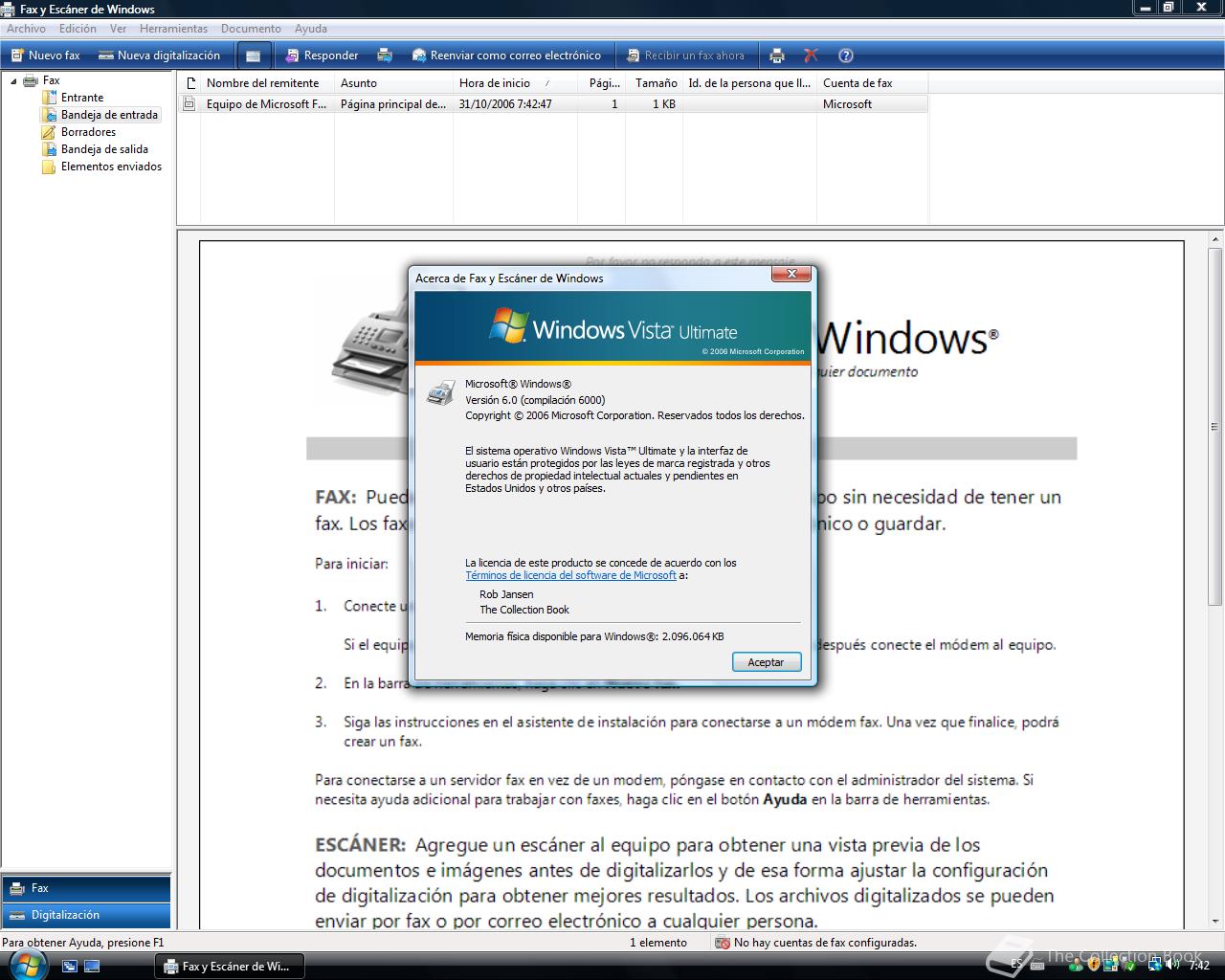The height and width of the screenshot is (980, 1225).
Task: Open the Ayuda menu
Action: (310, 29)
